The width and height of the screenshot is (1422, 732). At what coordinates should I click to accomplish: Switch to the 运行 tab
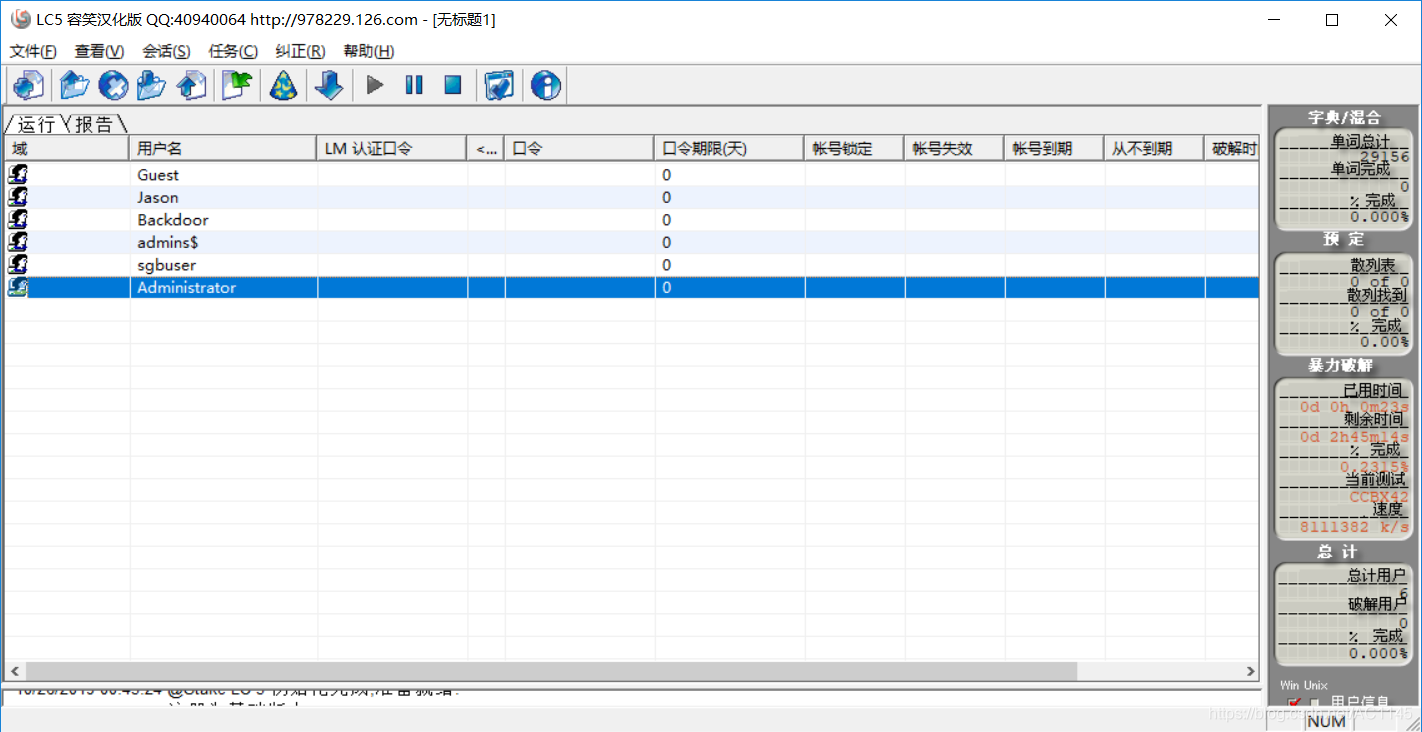coord(36,124)
